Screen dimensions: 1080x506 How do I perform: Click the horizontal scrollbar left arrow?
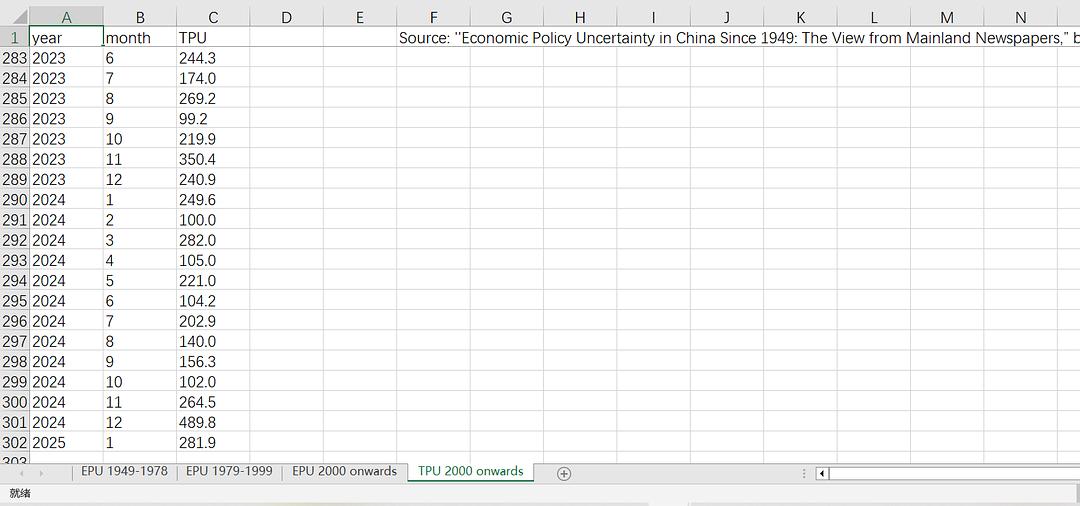click(822, 473)
